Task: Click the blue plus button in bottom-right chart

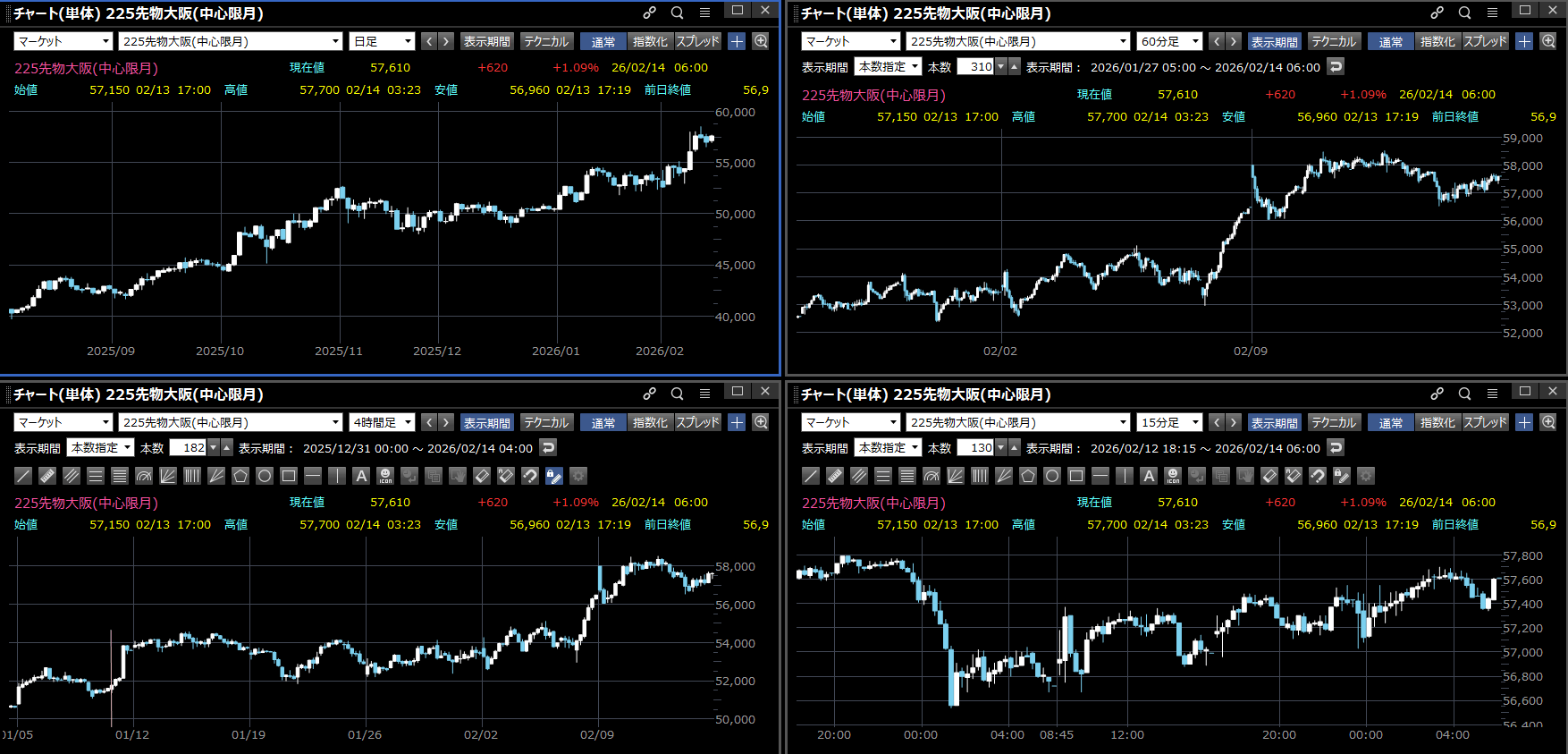Action: pyautogui.click(x=1524, y=422)
